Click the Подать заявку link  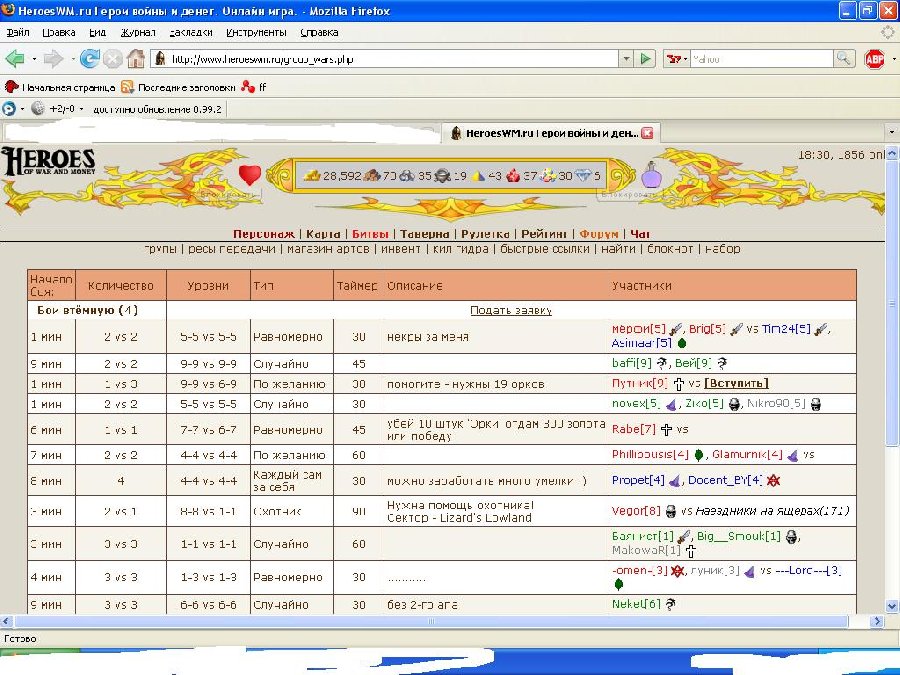click(x=511, y=310)
